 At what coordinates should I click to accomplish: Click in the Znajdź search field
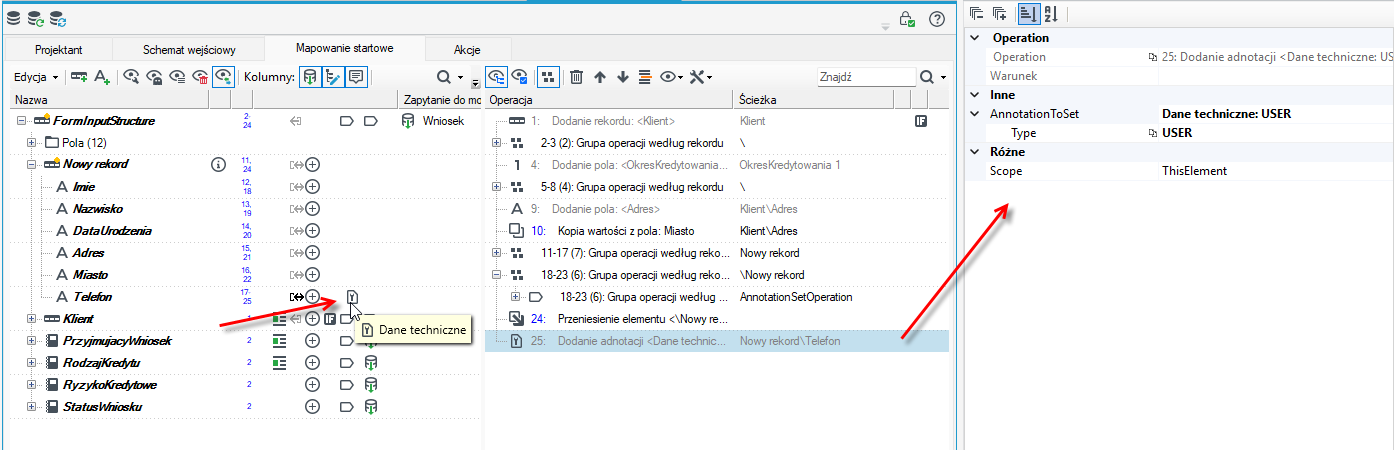tap(865, 77)
